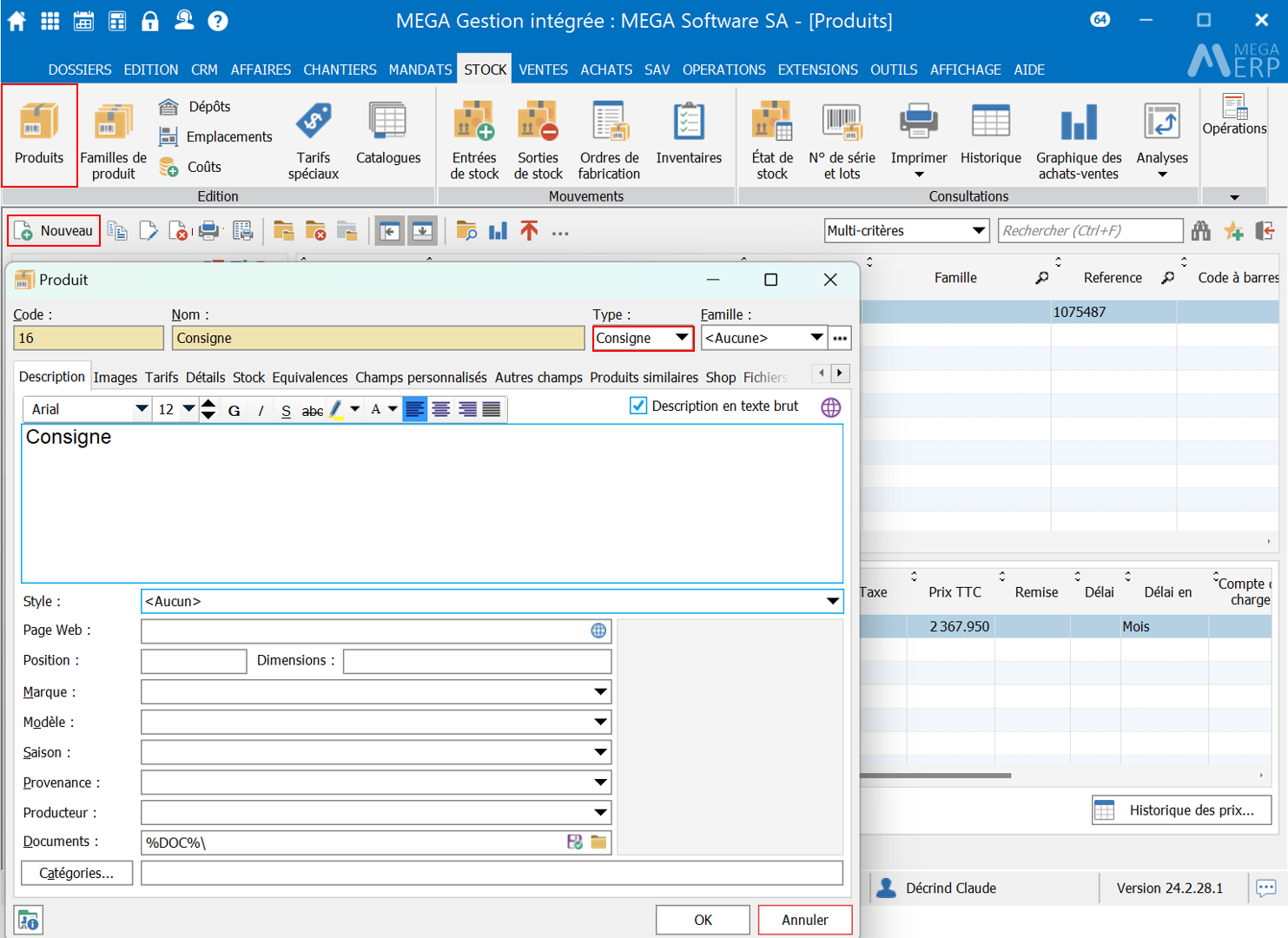Image resolution: width=1288 pixels, height=938 pixels.
Task: Open the Type dropdown showing Consigne
Action: pos(682,338)
